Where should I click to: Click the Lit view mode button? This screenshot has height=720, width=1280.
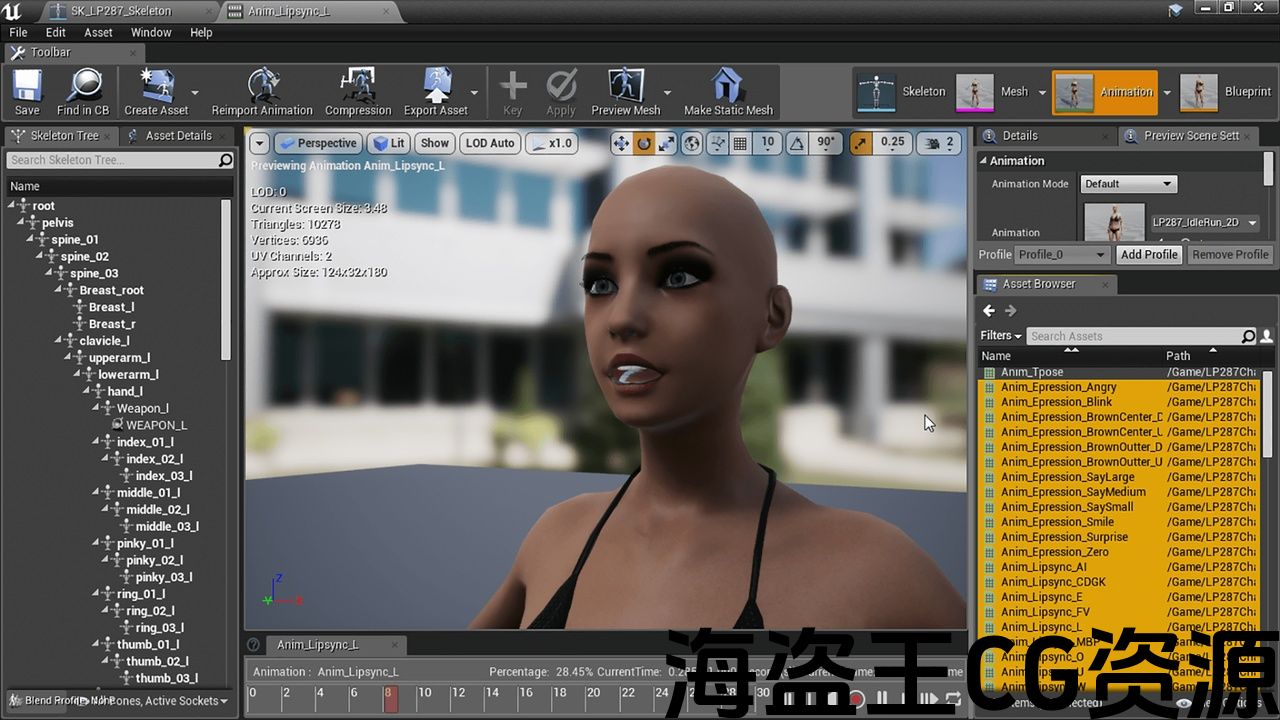coord(388,143)
